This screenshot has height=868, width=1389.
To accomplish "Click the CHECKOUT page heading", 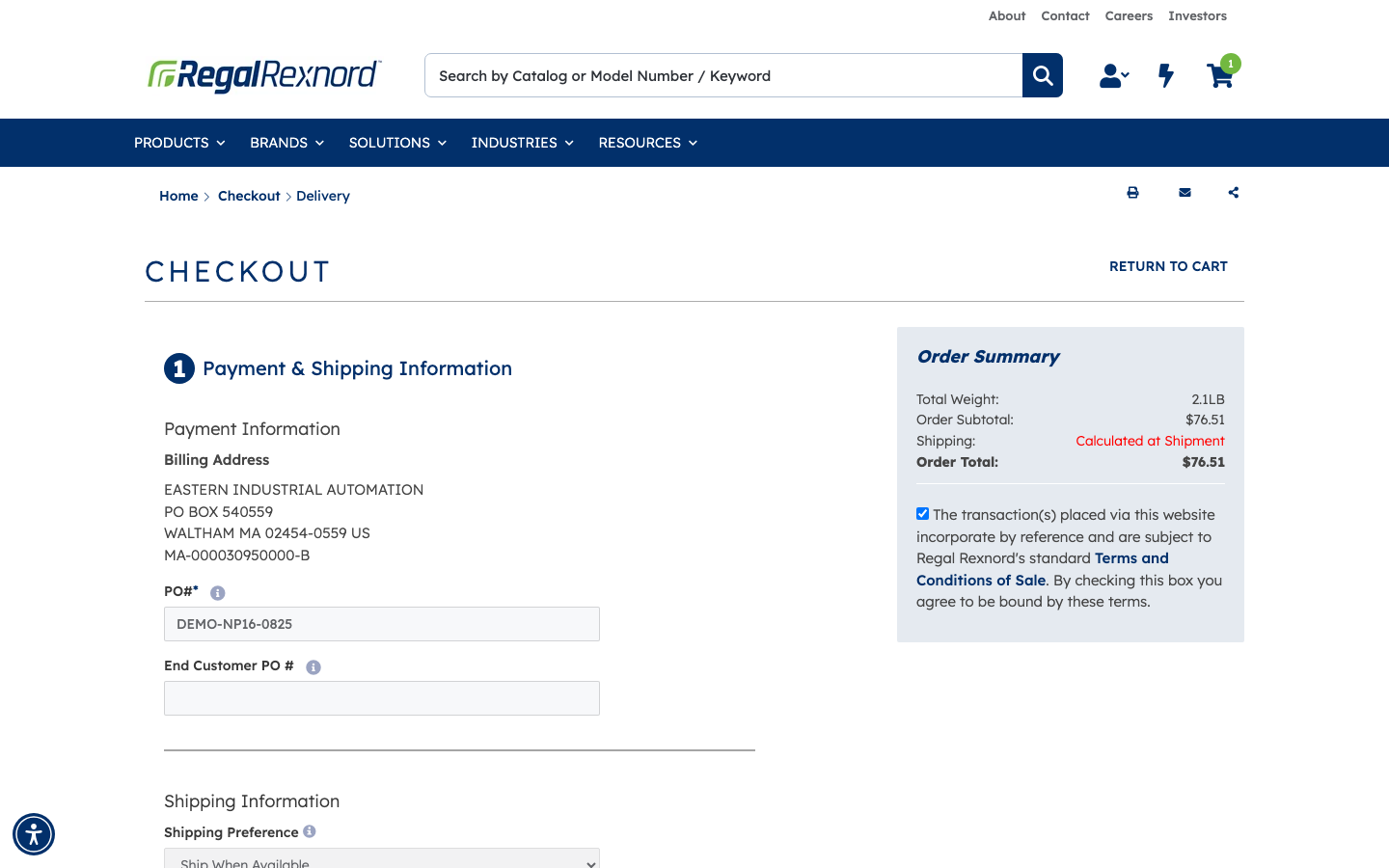I will point(237,272).
